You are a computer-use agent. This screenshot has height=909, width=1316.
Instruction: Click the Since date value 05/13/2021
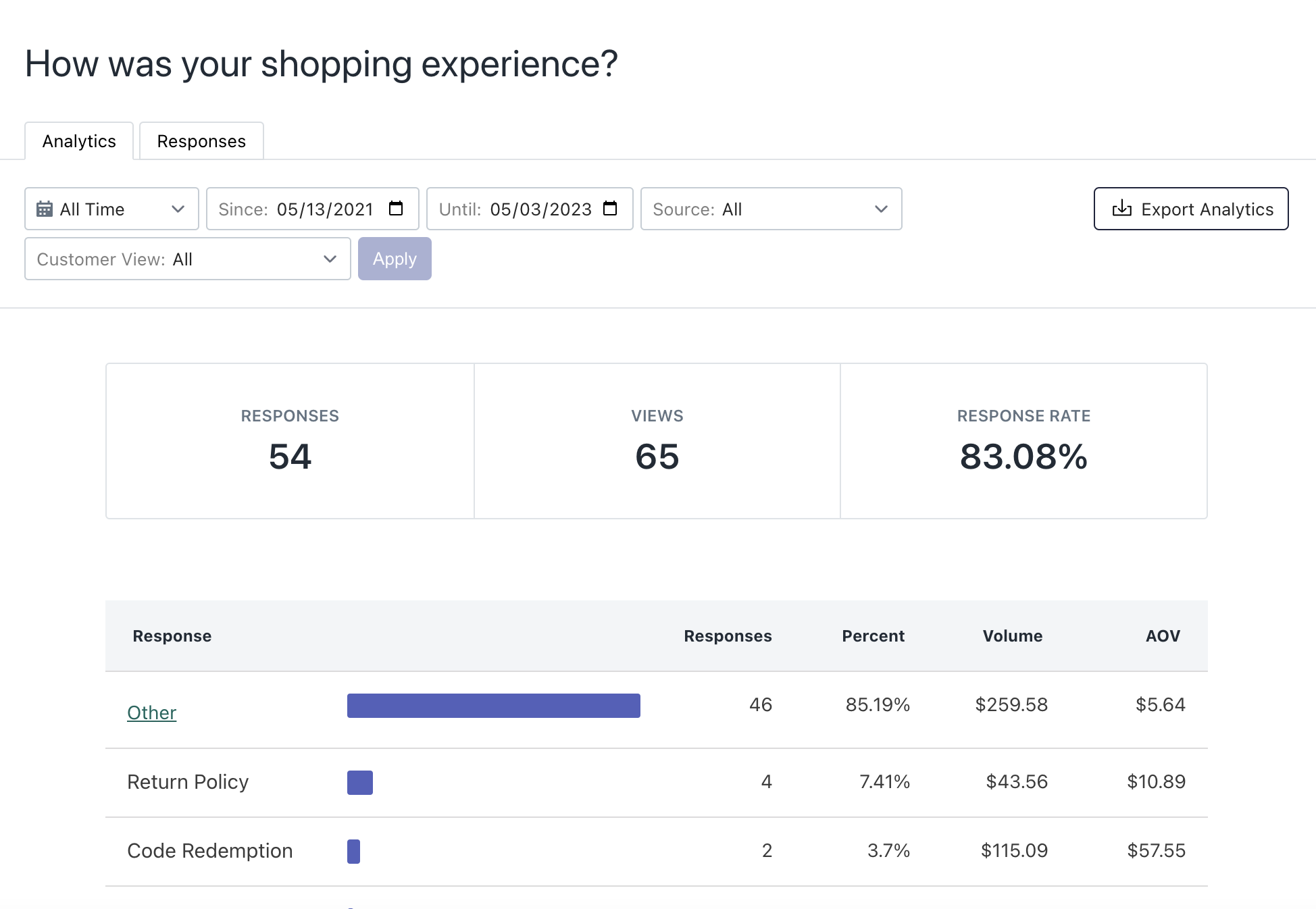coord(325,209)
